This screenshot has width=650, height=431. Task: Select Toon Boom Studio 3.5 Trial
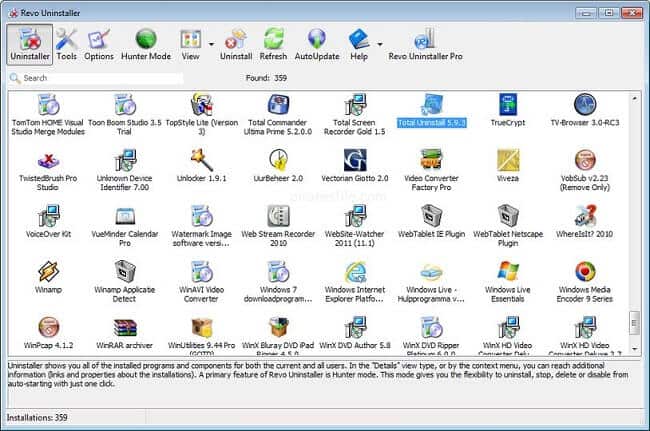click(124, 115)
